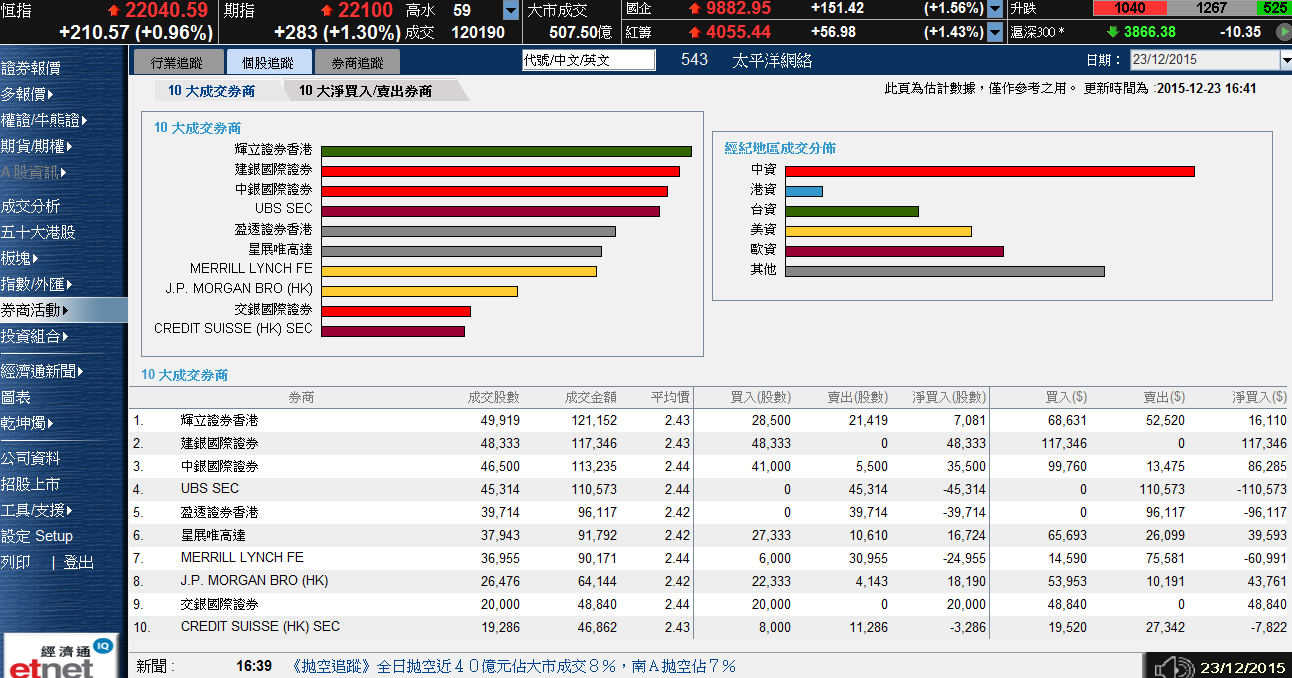Select table row UBS SEC
Image resolution: width=1292 pixels, height=678 pixels.
pyautogui.click(x=710, y=489)
